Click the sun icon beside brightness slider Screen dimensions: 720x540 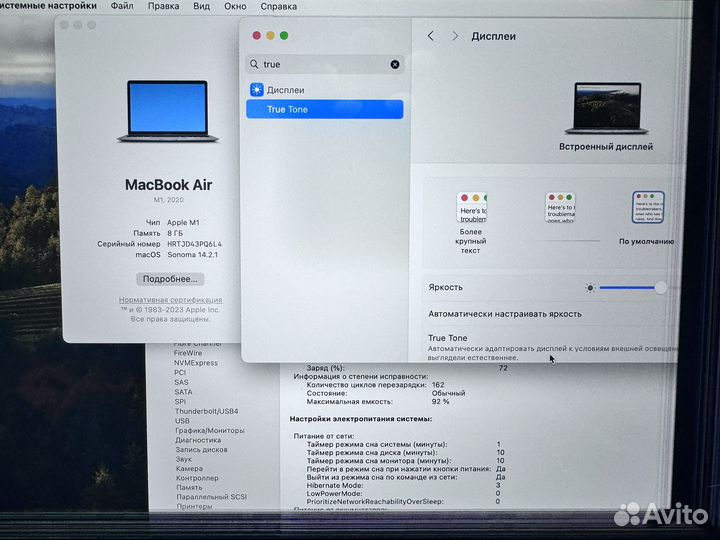click(x=590, y=288)
